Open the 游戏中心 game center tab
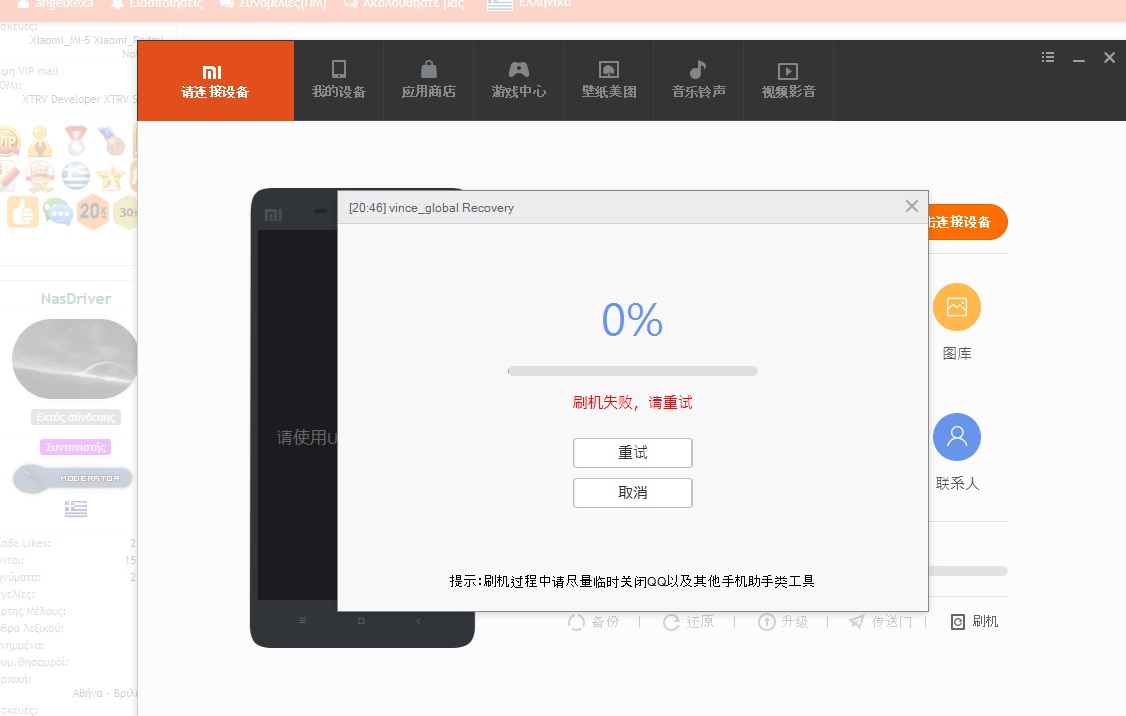This screenshot has height=716, width=1126. click(518, 80)
